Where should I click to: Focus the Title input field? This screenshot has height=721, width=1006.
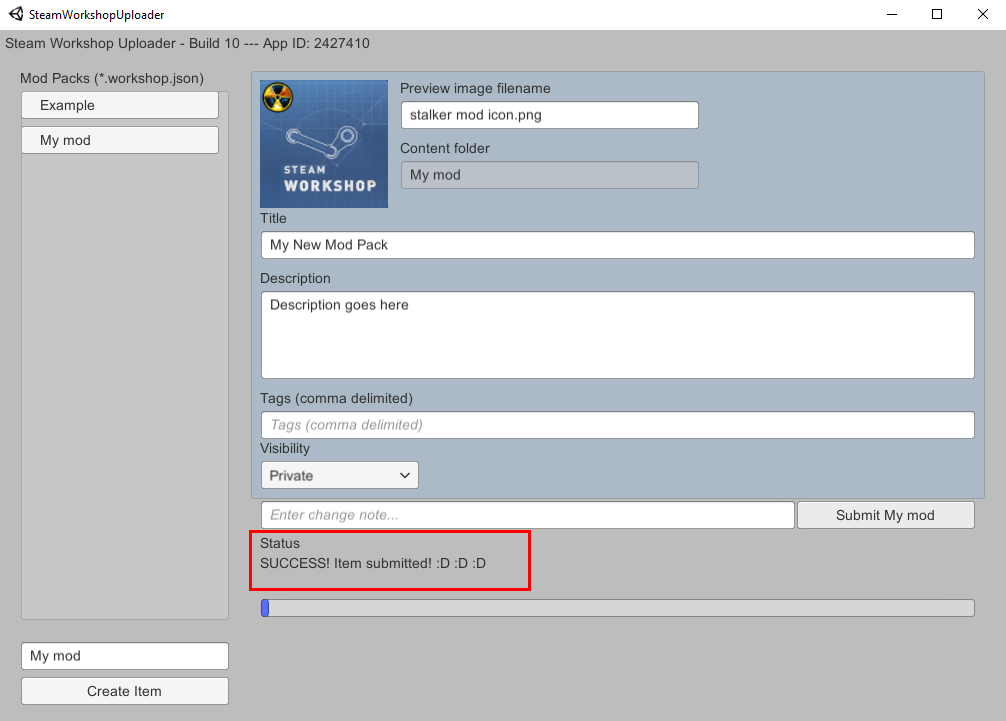[618, 245]
